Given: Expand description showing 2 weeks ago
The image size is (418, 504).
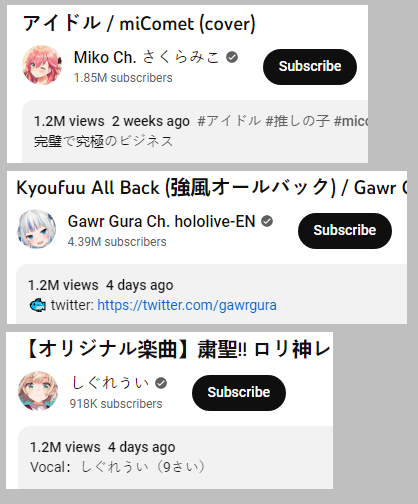Looking at the screenshot, I should (x=195, y=131).
